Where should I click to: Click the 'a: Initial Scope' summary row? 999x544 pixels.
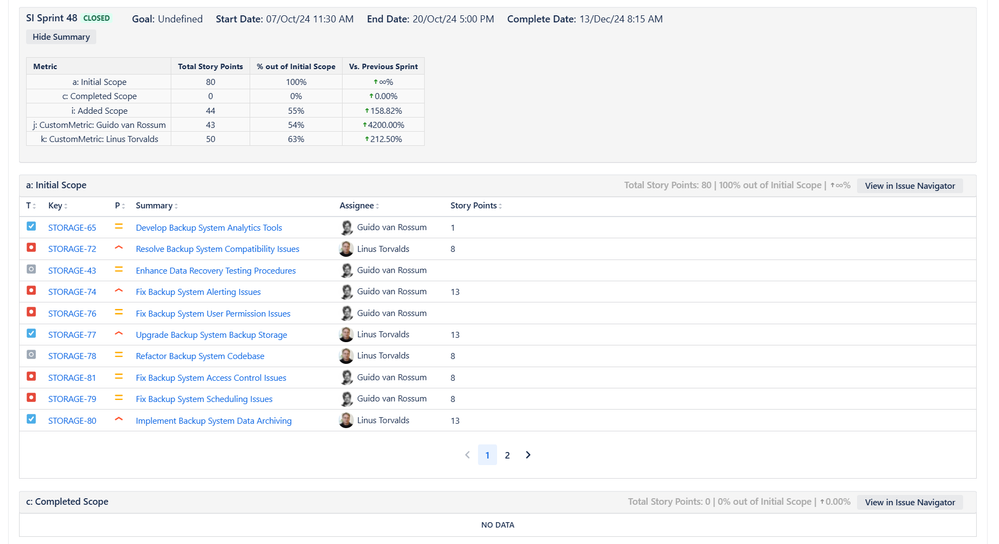coord(226,82)
